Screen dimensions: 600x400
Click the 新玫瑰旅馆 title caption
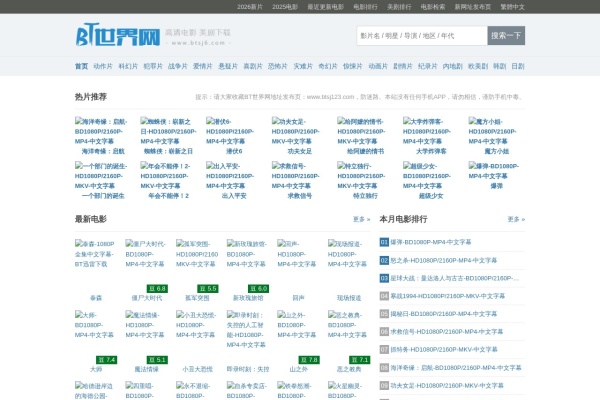[x=248, y=298]
